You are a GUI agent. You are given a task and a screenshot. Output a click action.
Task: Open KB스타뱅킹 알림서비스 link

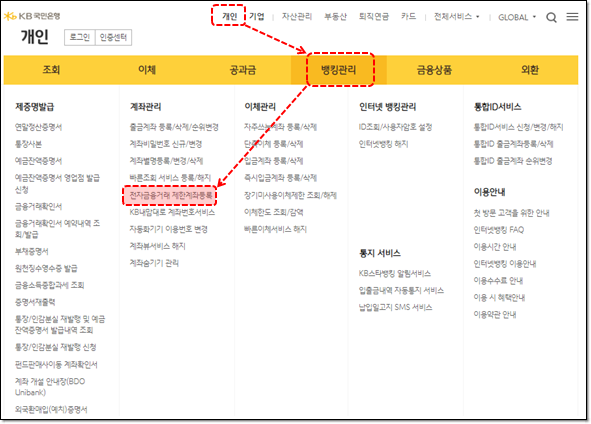click(395, 273)
